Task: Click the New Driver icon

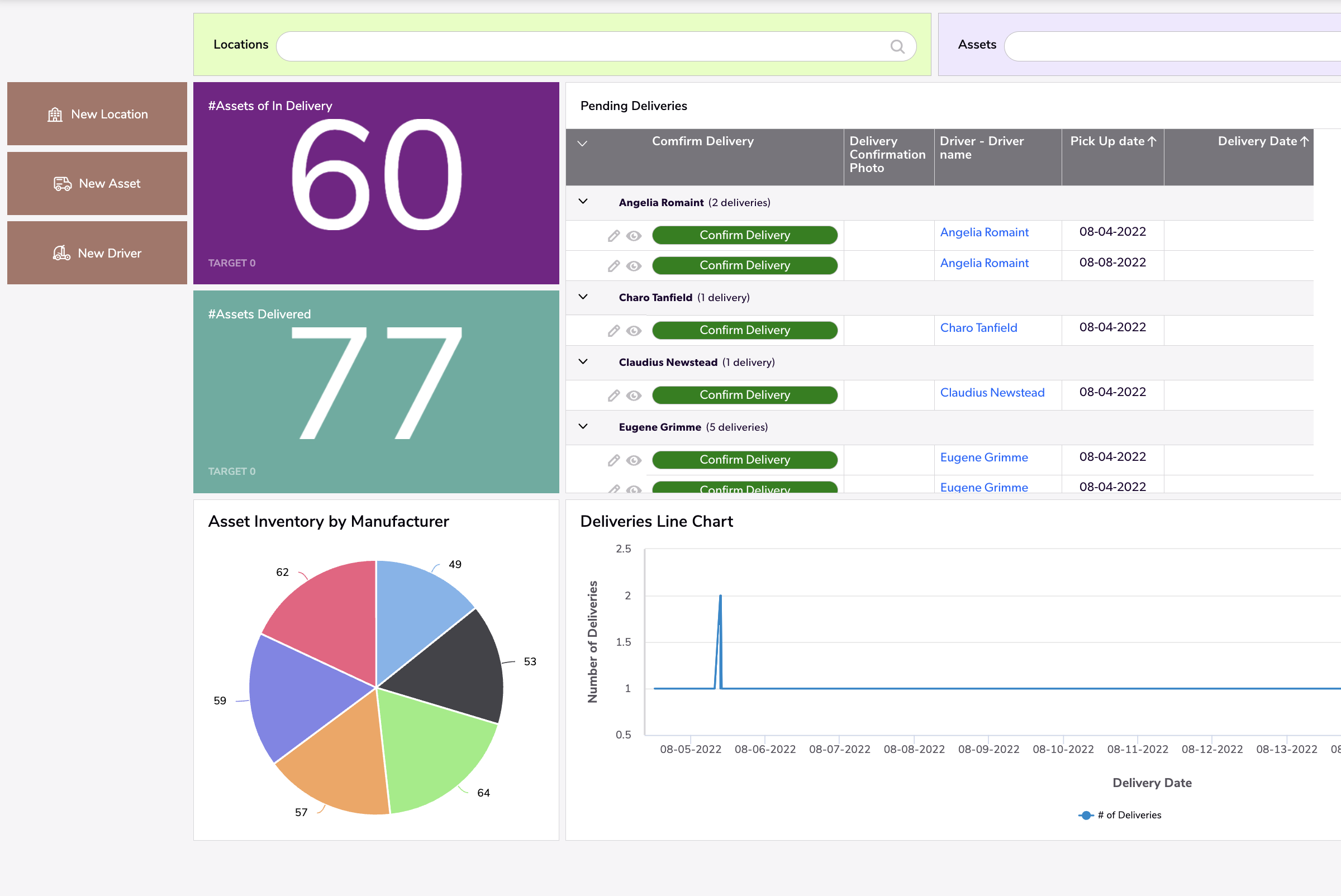Action: (x=63, y=253)
